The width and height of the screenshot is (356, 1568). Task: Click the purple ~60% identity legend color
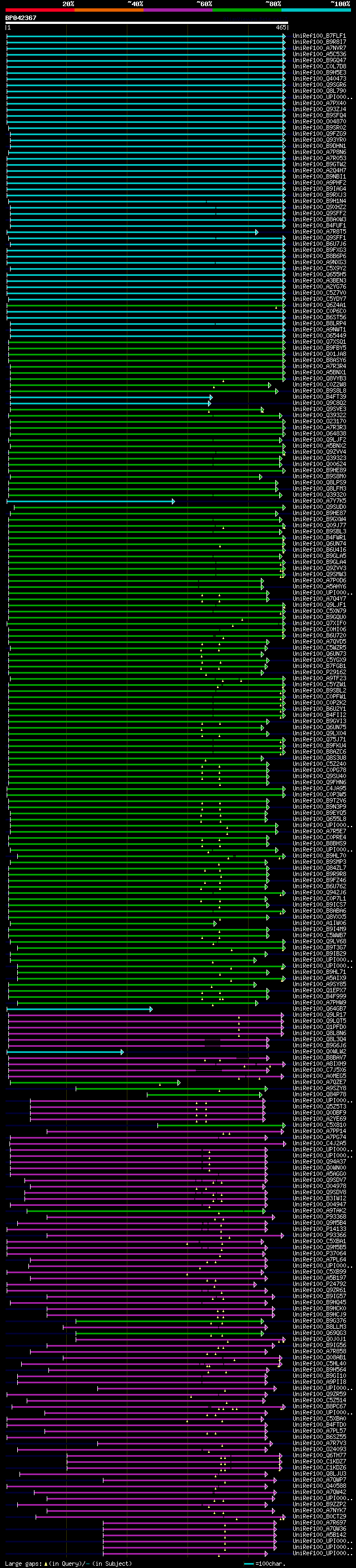tap(179, 10)
